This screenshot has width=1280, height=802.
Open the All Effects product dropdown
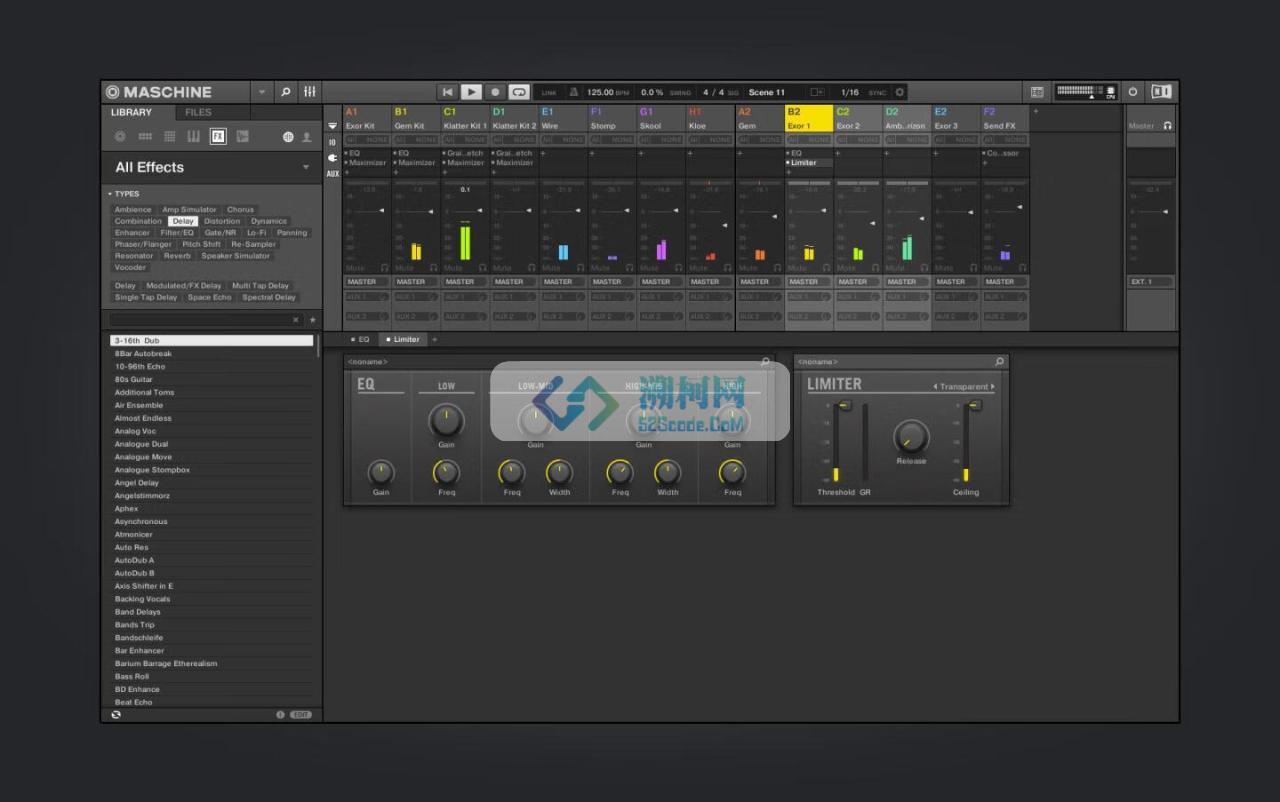[306, 167]
